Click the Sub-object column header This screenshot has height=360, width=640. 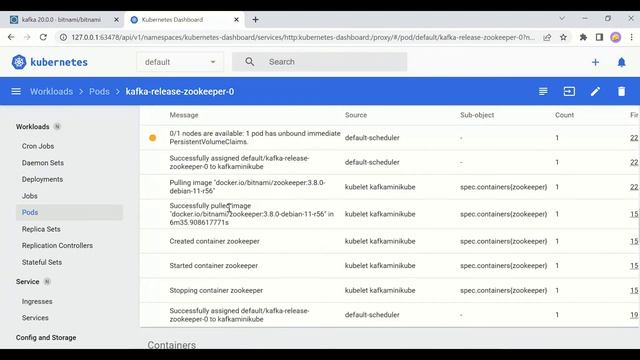click(477, 115)
